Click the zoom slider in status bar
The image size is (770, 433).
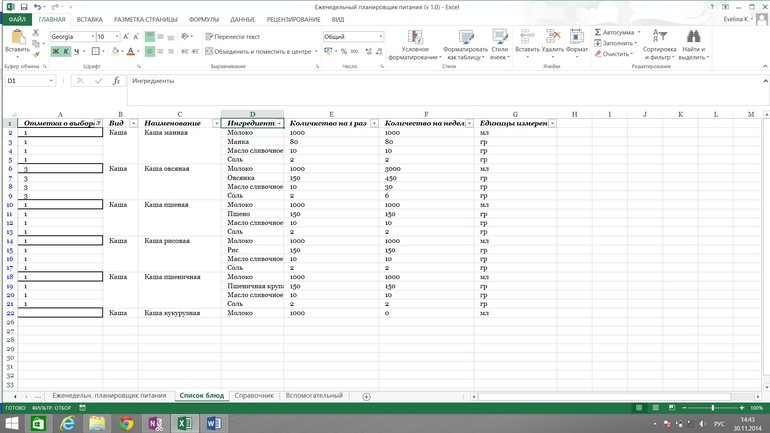712,408
